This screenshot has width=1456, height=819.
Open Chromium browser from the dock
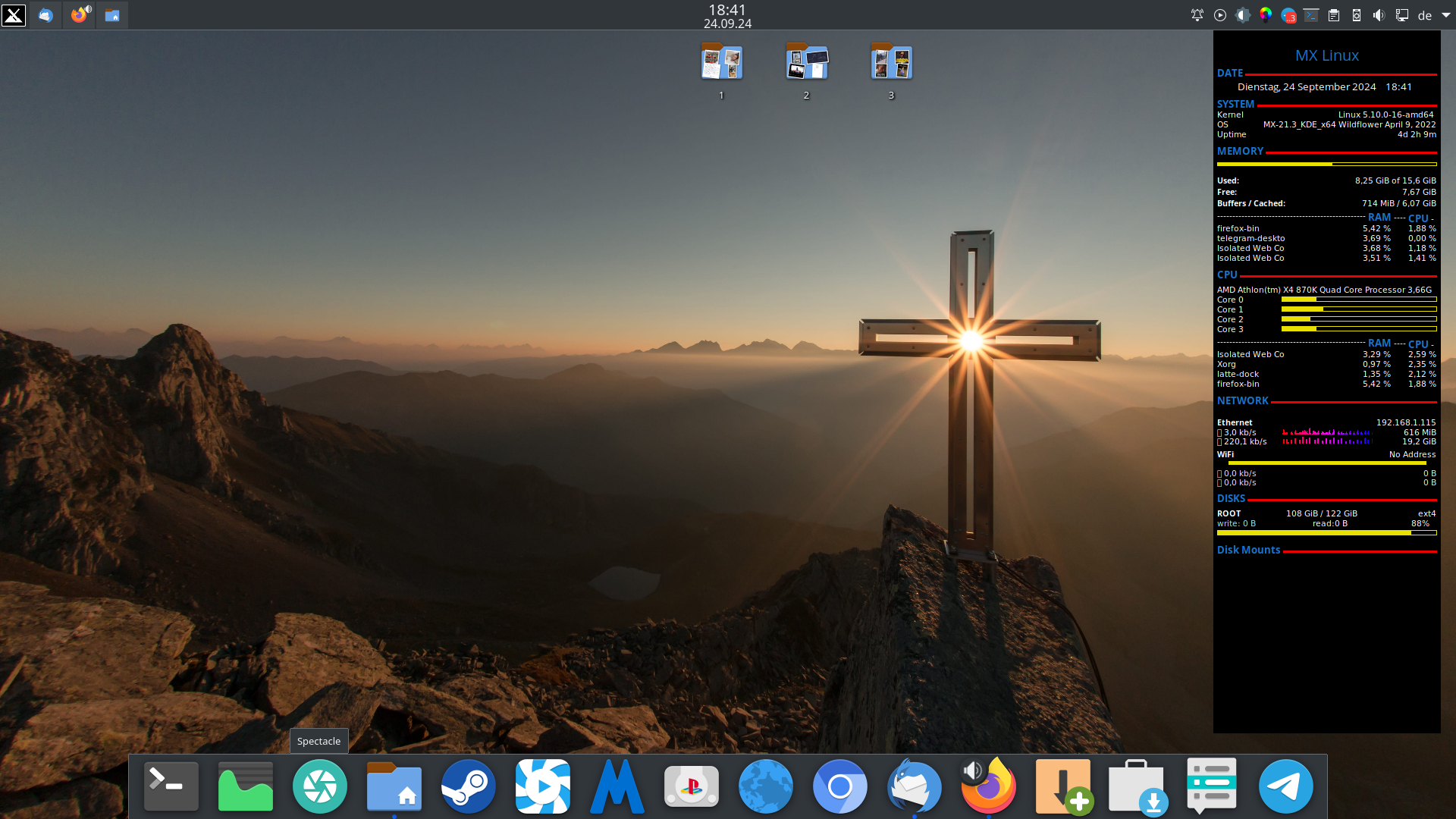[839, 786]
